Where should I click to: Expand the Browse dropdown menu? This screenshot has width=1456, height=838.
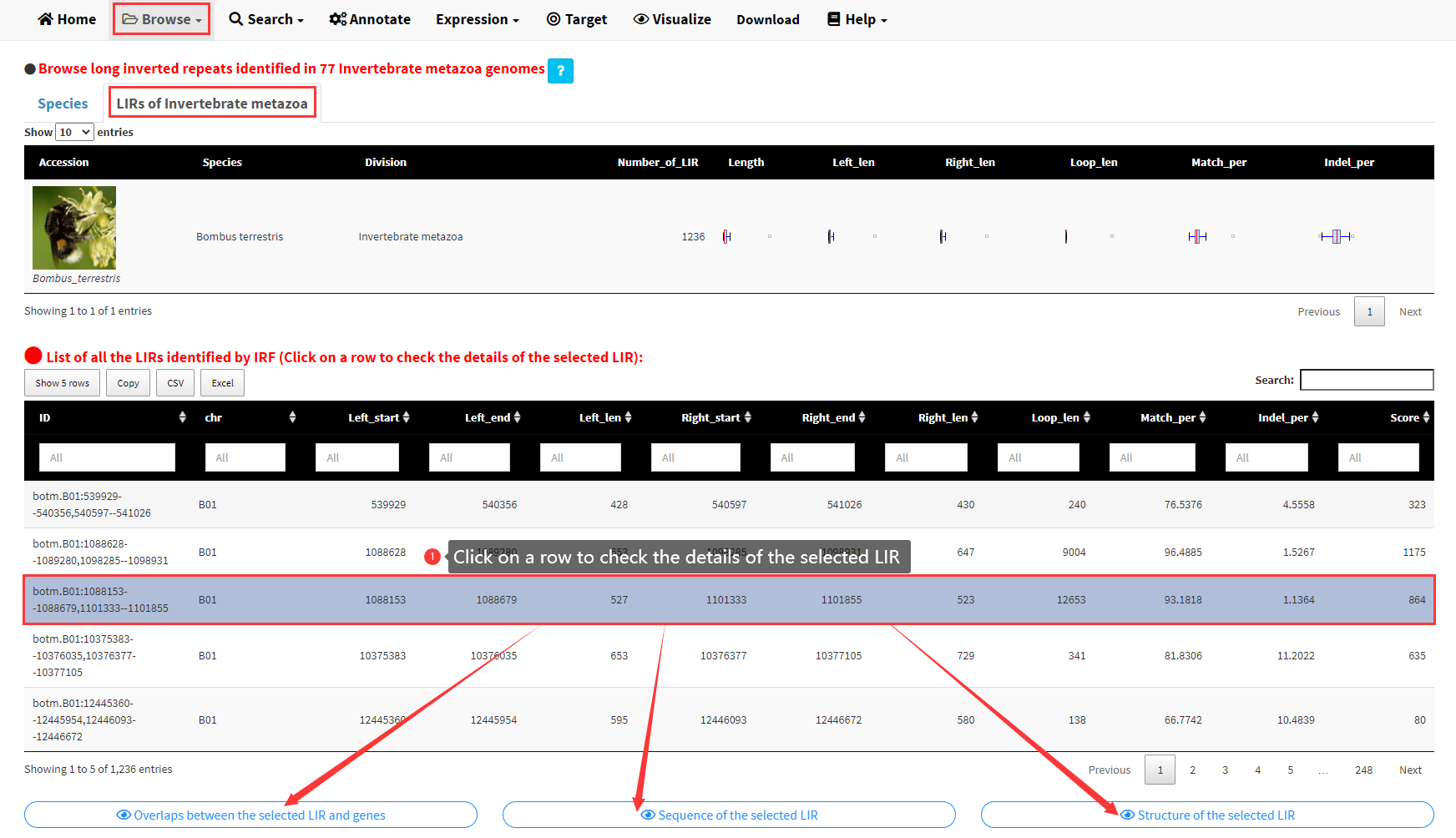162,19
